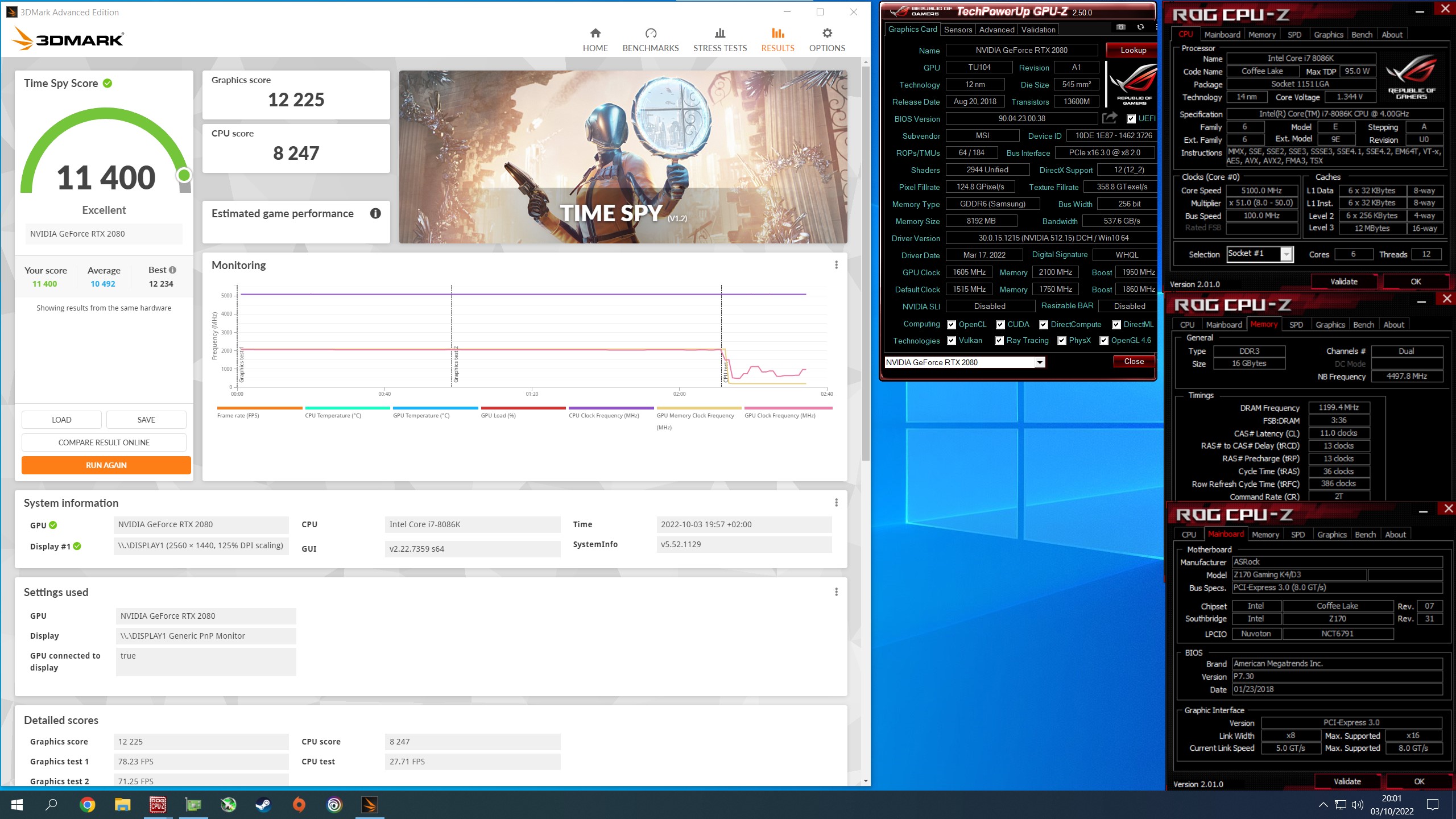The image size is (1456, 819).
Task: Switch to 3DMark taskbar icon
Action: [x=370, y=805]
